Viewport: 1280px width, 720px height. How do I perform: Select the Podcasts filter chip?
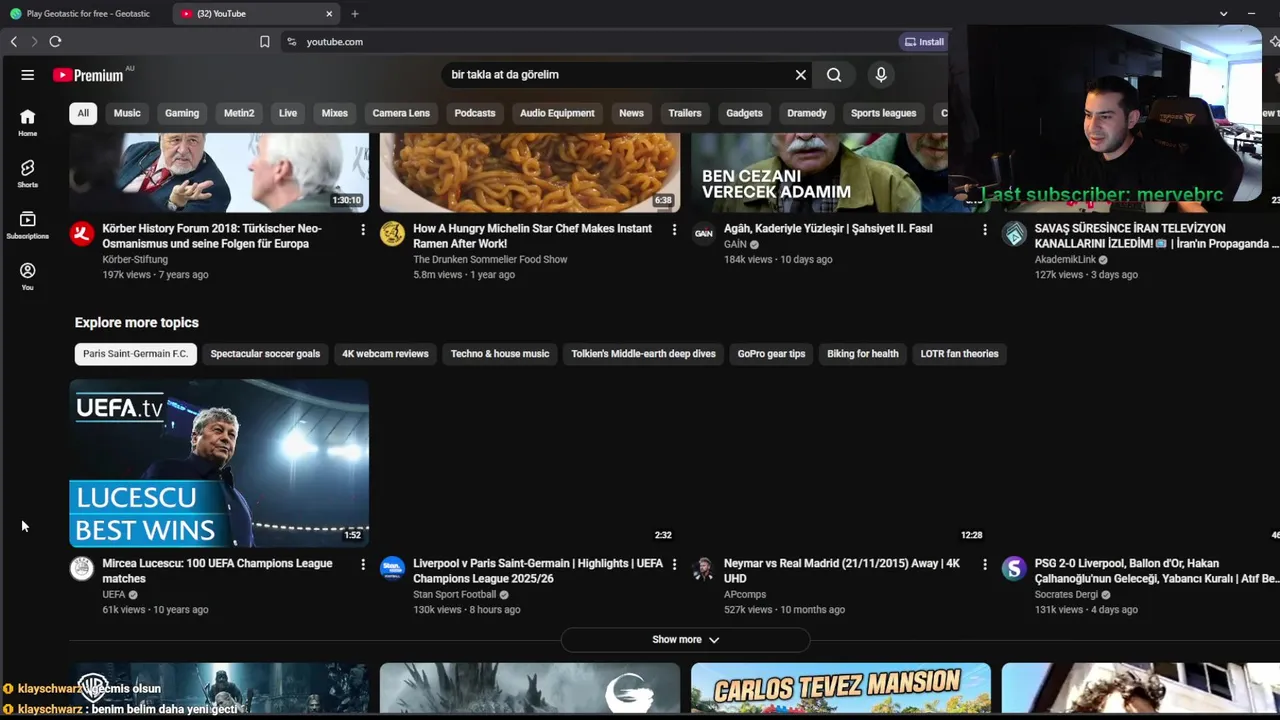pyautogui.click(x=475, y=113)
